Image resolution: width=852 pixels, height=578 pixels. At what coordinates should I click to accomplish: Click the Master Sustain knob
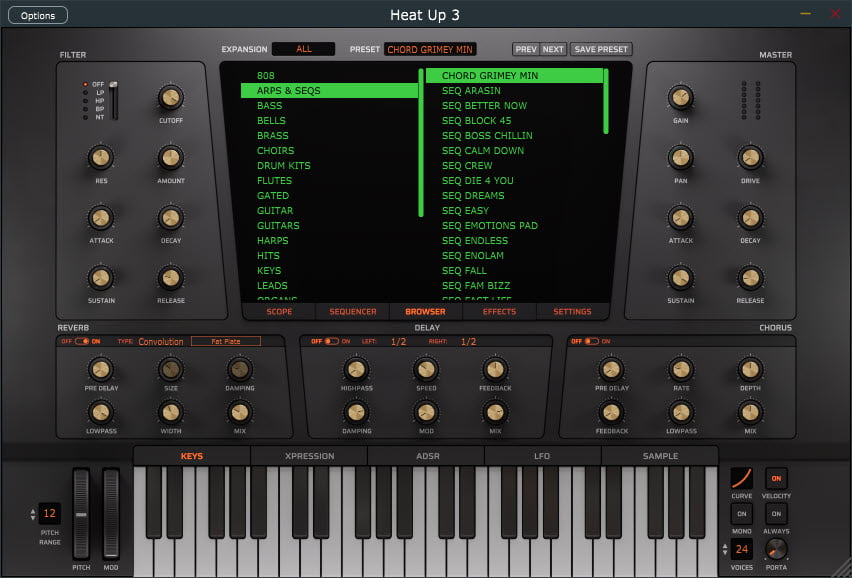[680, 278]
